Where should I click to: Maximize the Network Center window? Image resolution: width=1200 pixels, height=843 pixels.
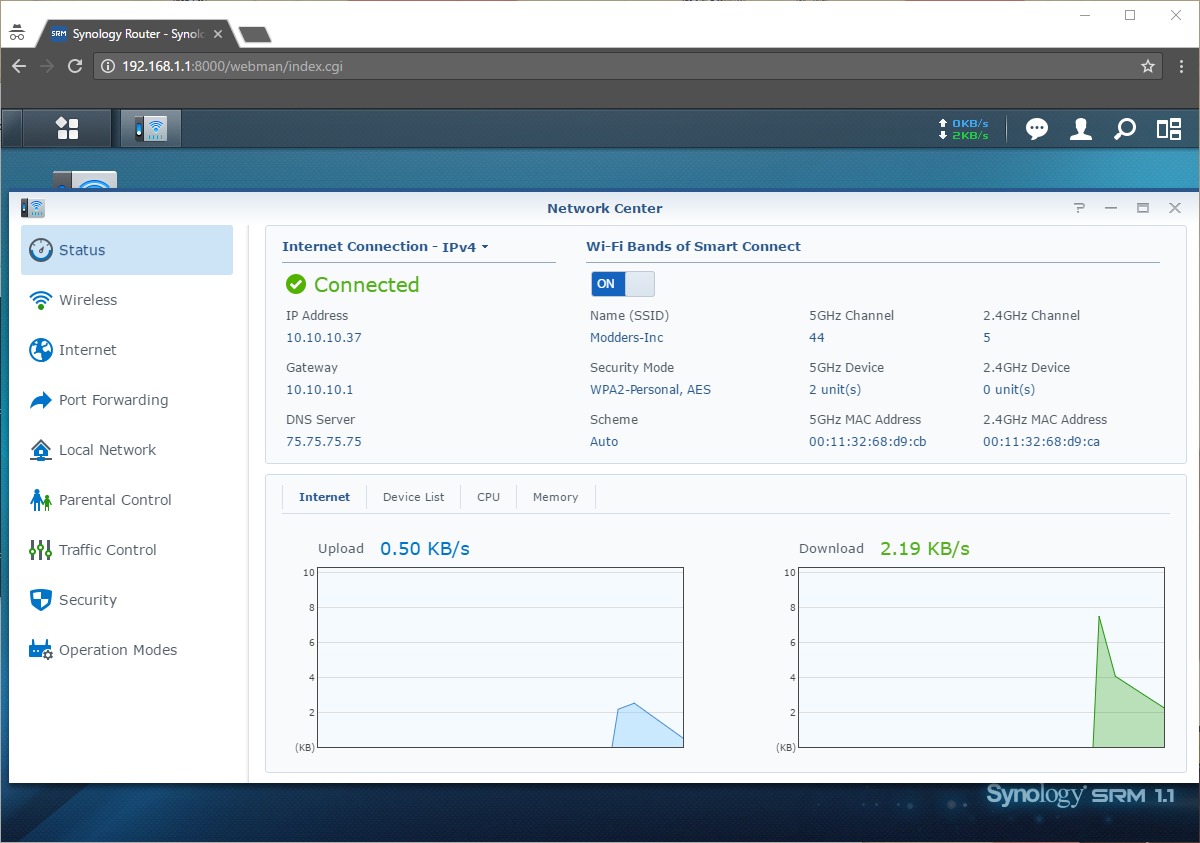pyautogui.click(x=1143, y=208)
